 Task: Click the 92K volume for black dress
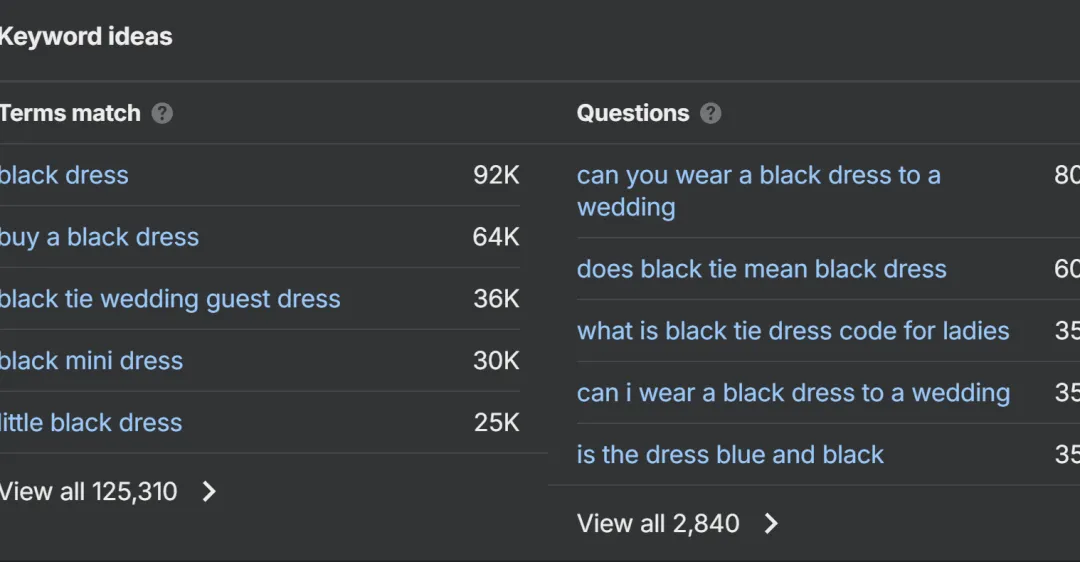[x=496, y=175]
